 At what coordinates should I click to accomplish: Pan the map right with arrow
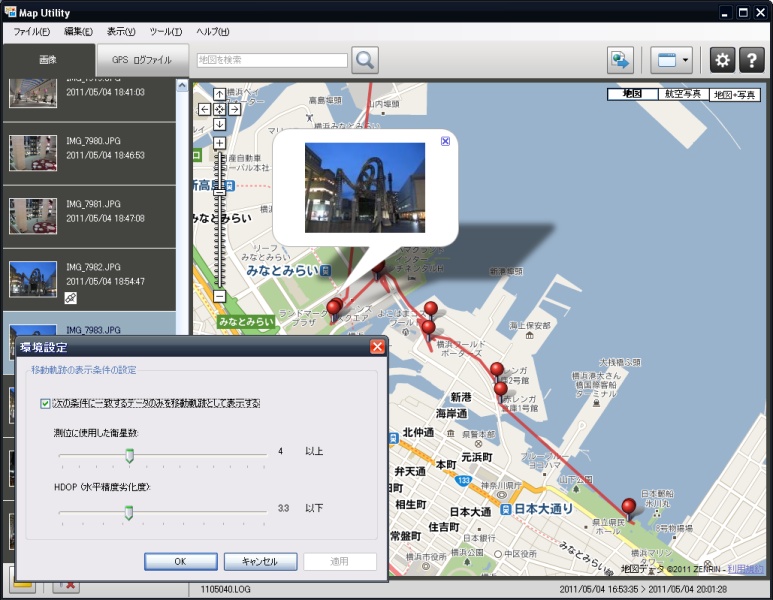[x=235, y=109]
